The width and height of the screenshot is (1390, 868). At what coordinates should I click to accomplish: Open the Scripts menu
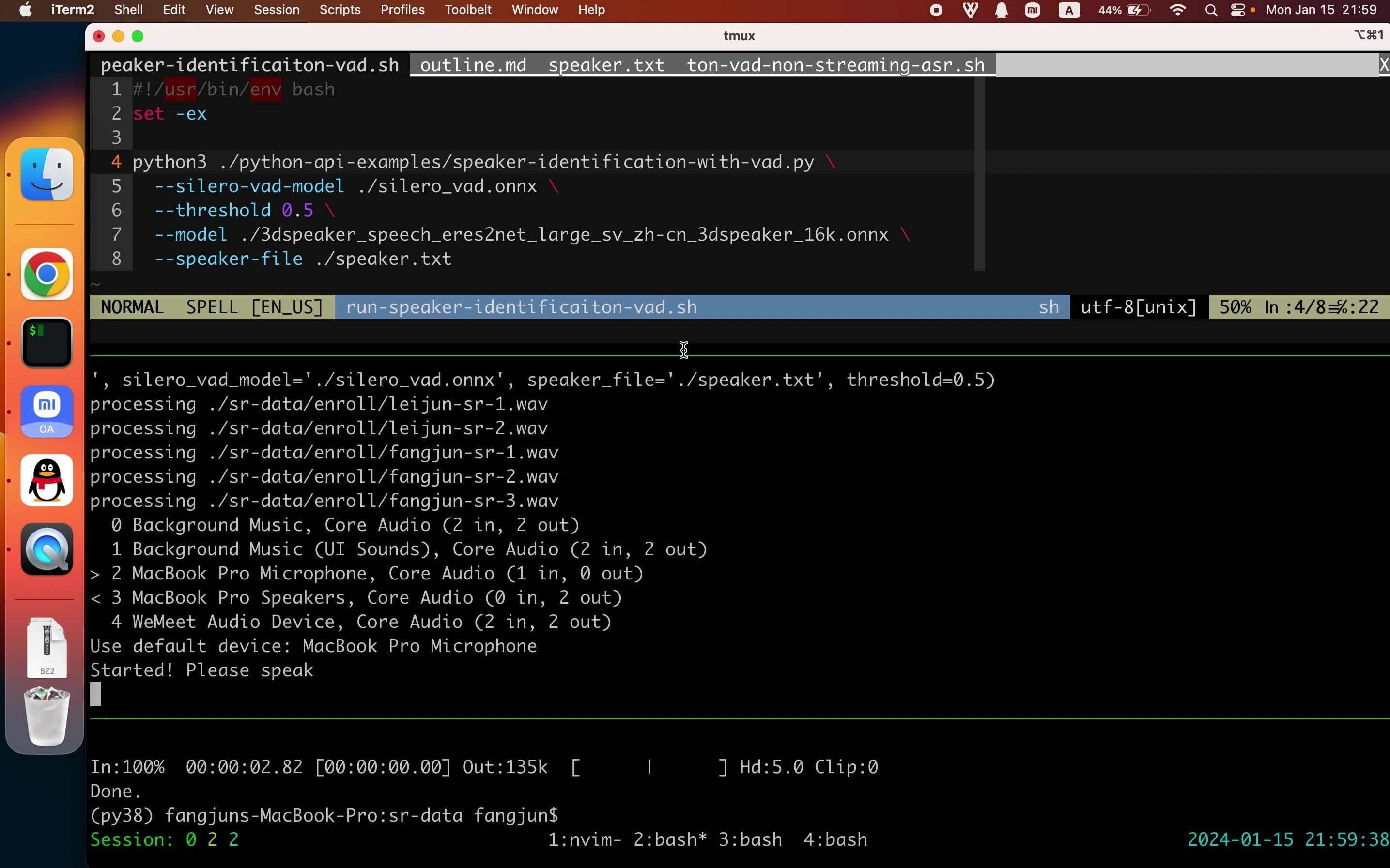pos(340,10)
